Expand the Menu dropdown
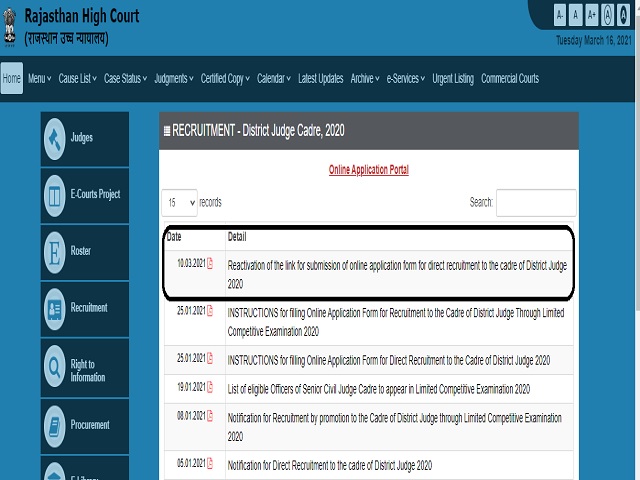Viewport: 640px width, 480px height. pos(40,78)
